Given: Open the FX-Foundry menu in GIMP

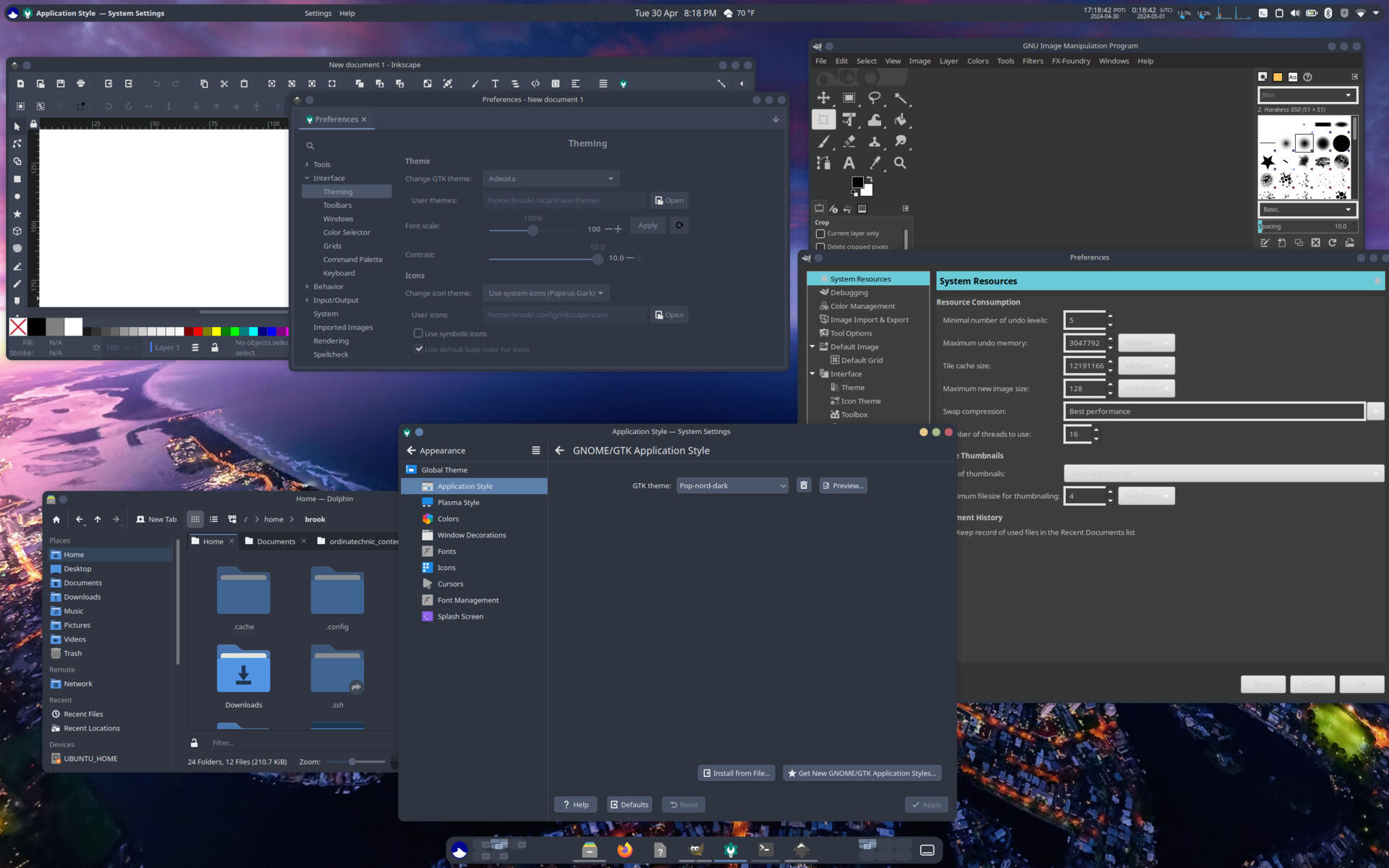Looking at the screenshot, I should tap(1071, 61).
